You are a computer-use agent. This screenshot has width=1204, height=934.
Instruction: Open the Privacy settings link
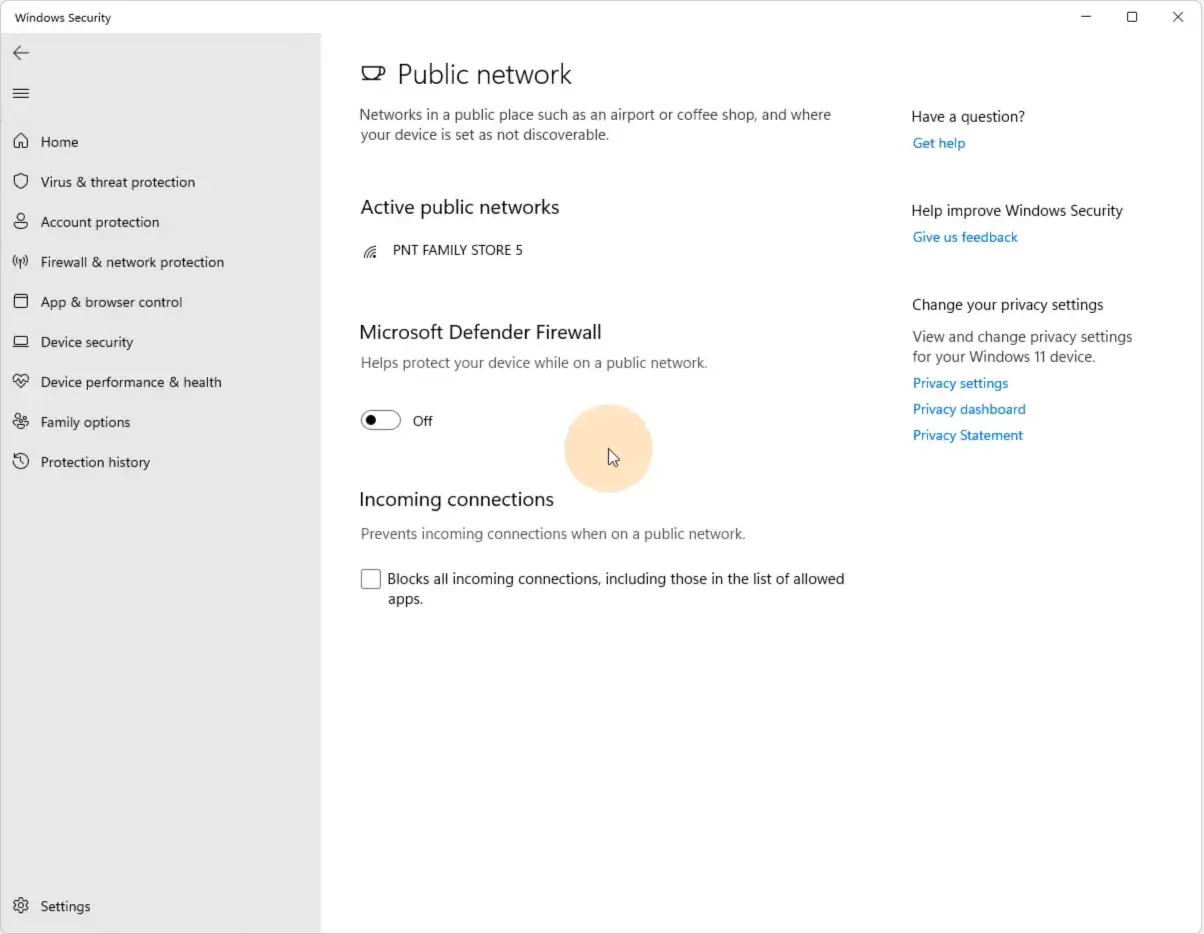(960, 383)
